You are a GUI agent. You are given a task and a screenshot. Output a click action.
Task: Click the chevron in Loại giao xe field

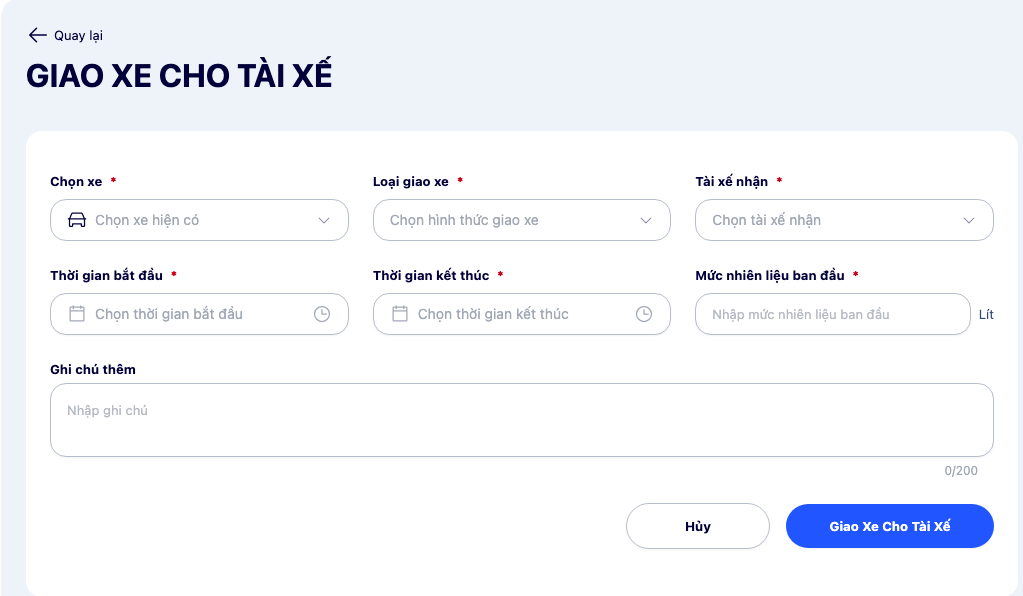tap(646, 220)
